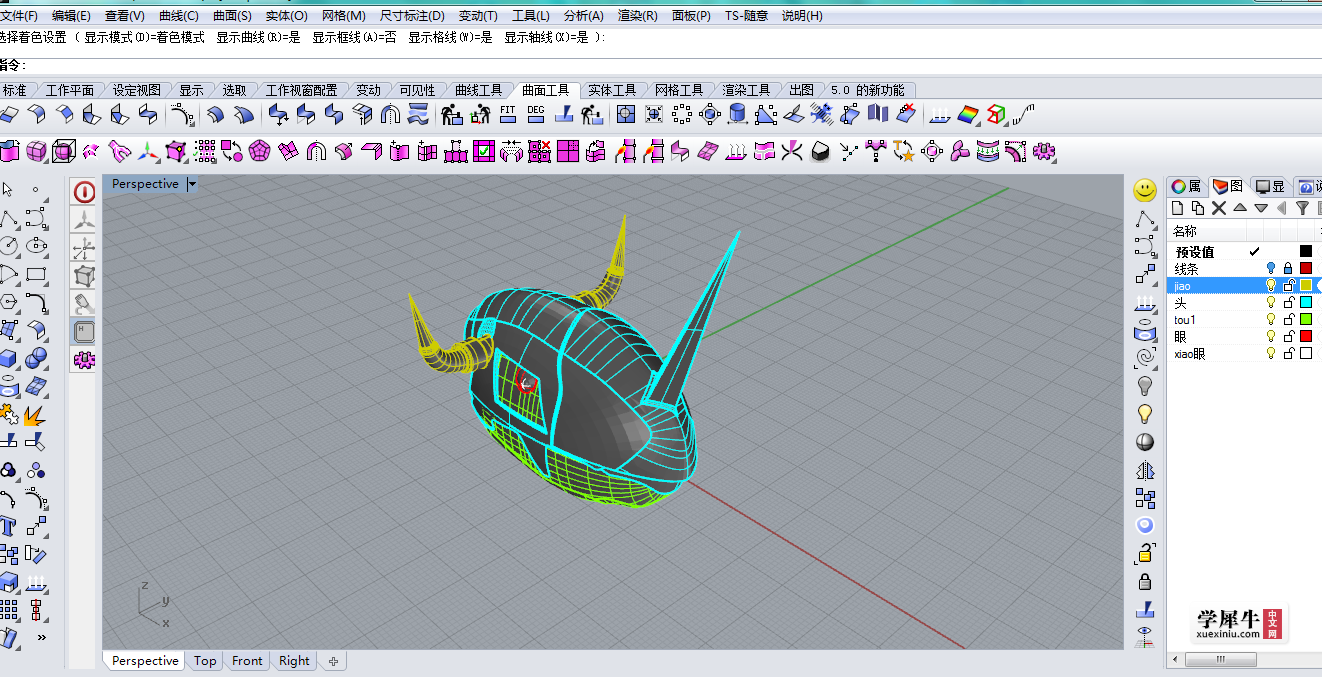
Task: Click the yellow color swatch of jiao layer
Action: coord(1305,286)
